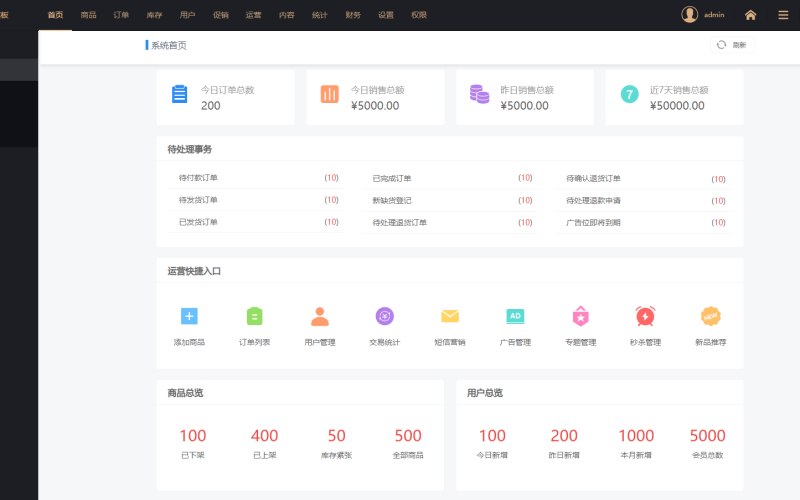Click the admin avatar picture
The height and width of the screenshot is (500, 800).
tap(689, 14)
